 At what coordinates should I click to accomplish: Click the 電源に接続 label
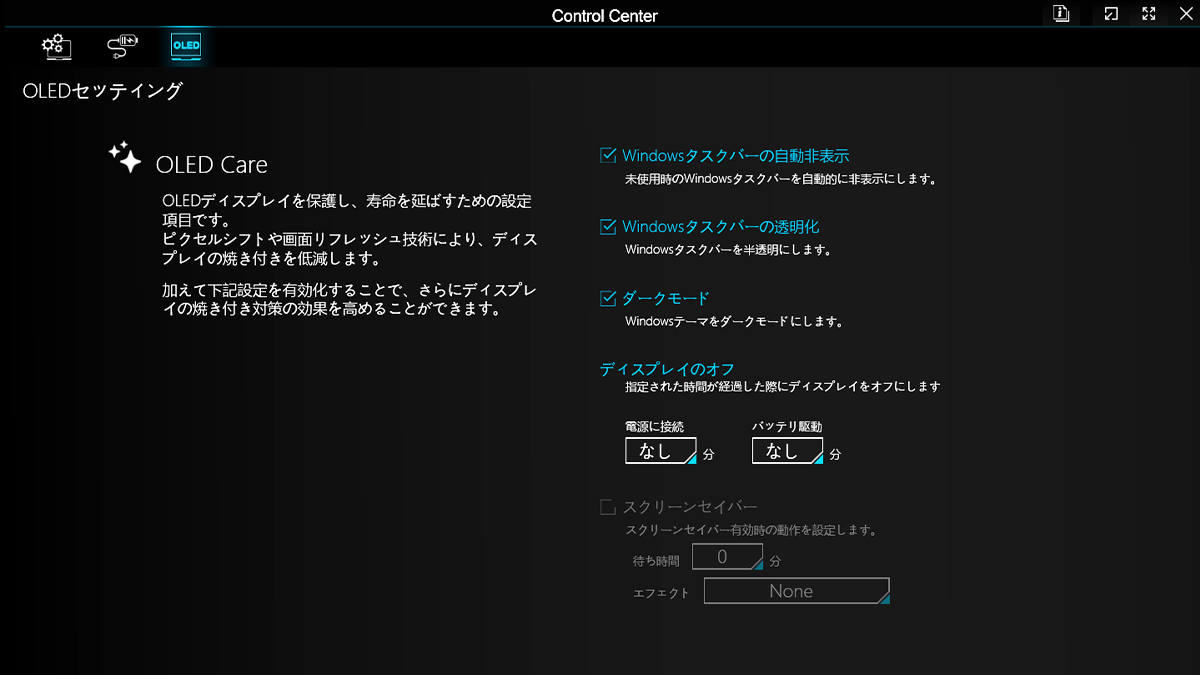pos(654,427)
